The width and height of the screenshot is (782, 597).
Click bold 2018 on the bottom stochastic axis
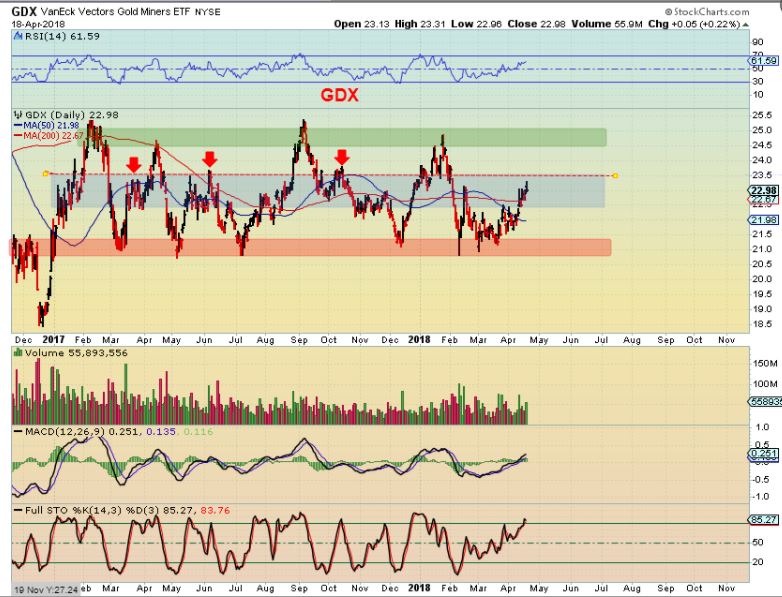[x=419, y=588]
